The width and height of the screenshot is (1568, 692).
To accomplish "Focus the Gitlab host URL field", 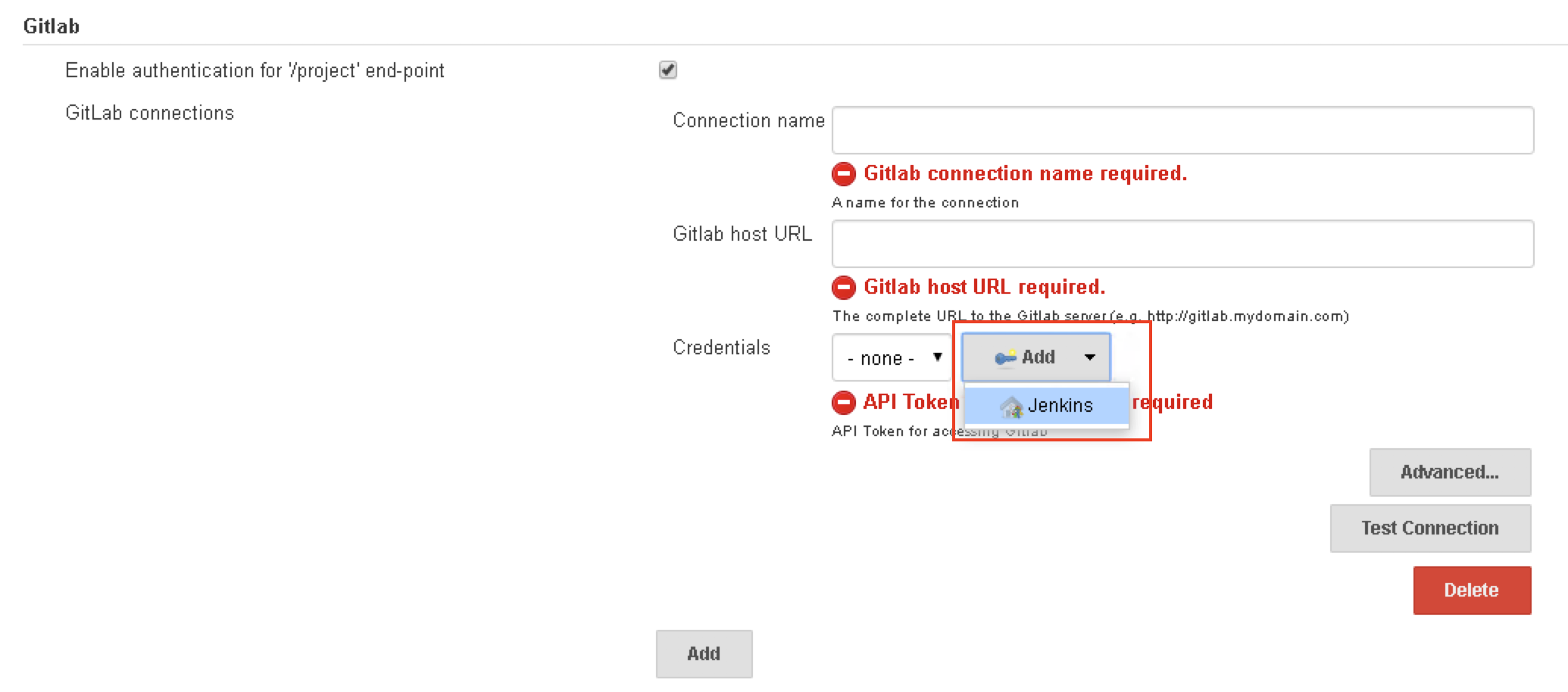I will click(1182, 244).
